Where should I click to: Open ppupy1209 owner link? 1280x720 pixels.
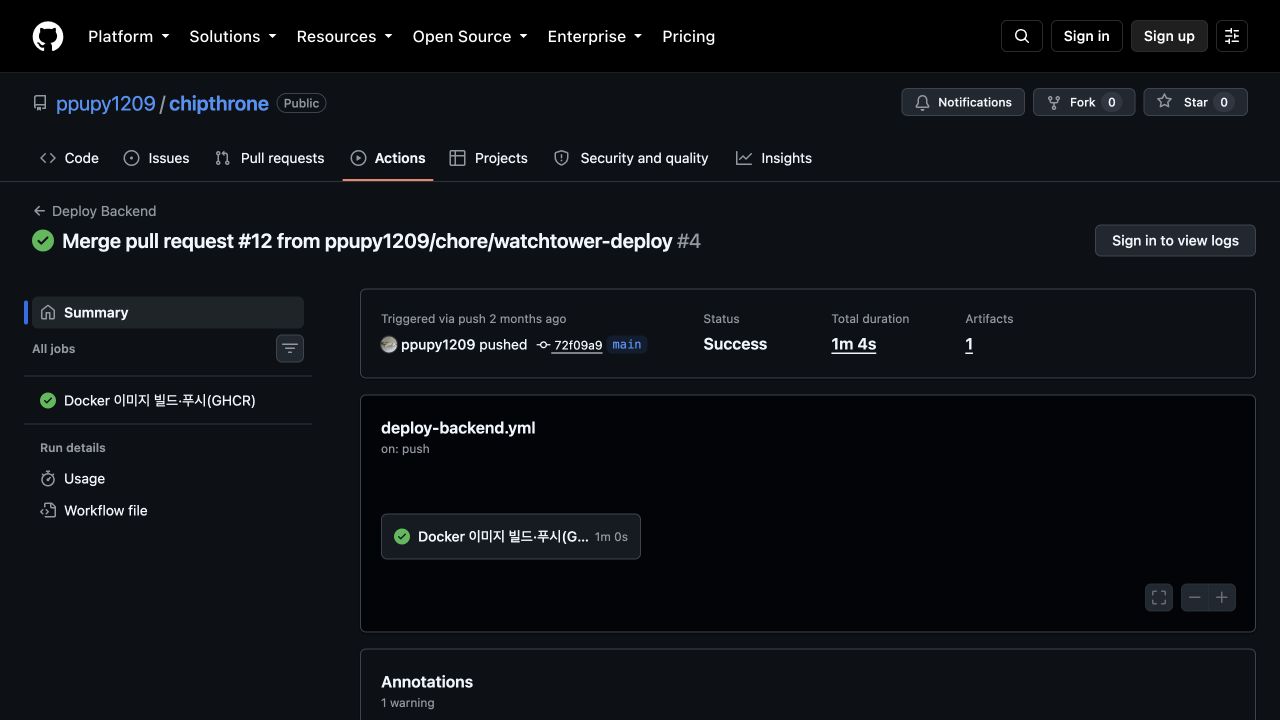click(106, 103)
